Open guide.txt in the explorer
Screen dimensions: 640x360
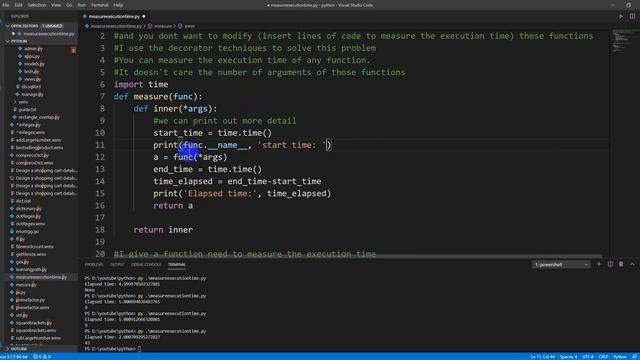pos(27,109)
